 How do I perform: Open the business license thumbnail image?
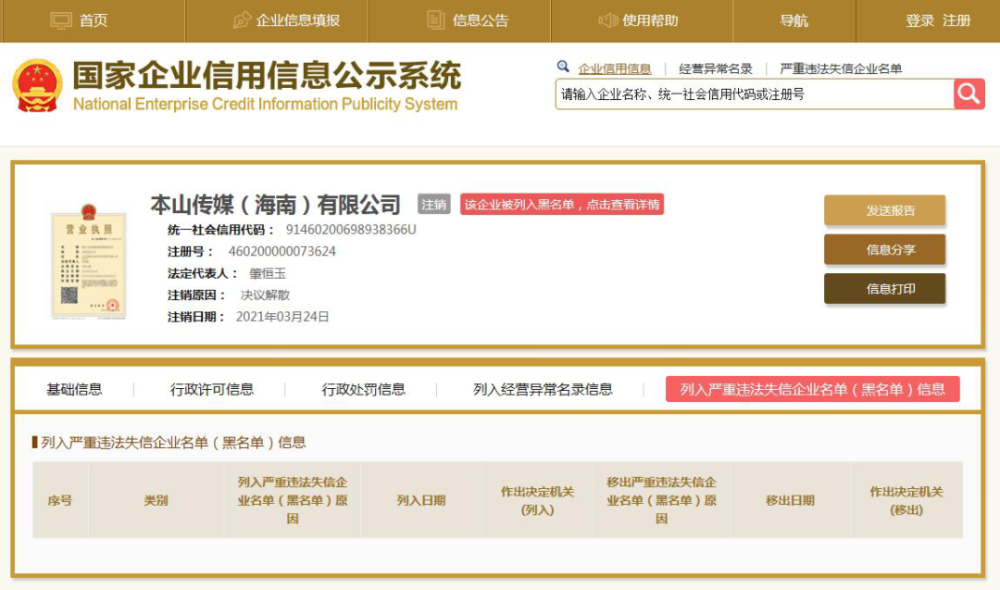(89, 262)
